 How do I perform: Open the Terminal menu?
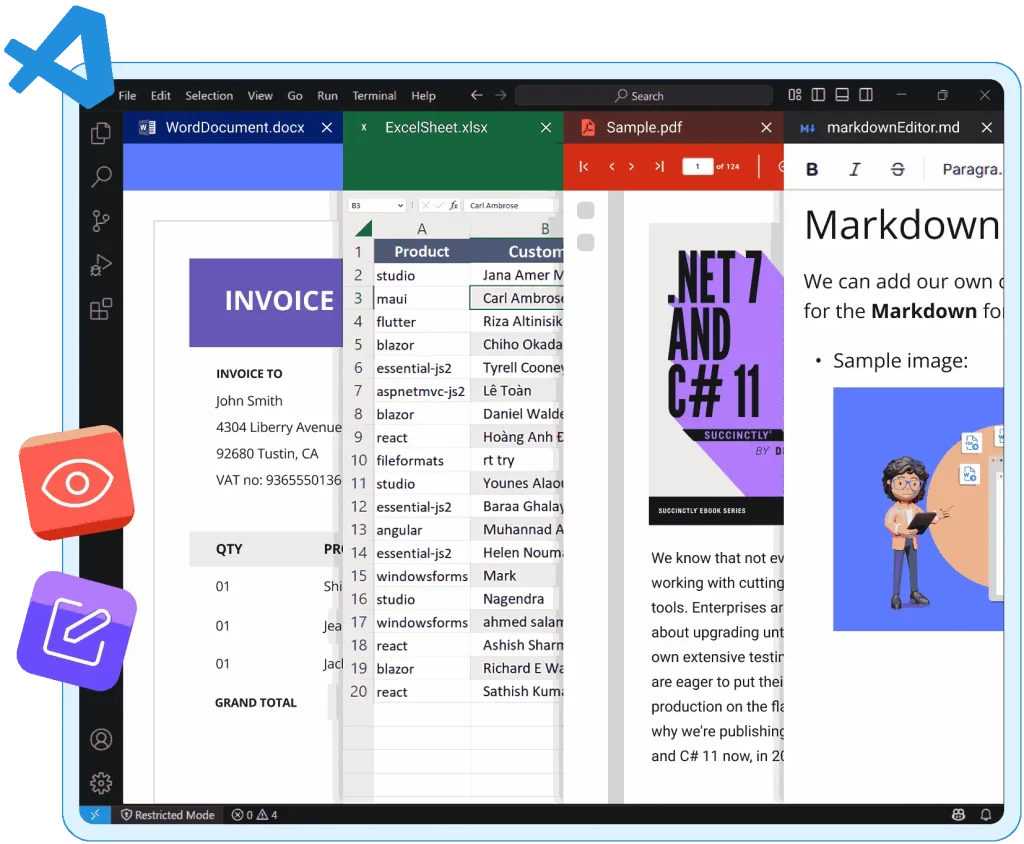pyautogui.click(x=374, y=95)
